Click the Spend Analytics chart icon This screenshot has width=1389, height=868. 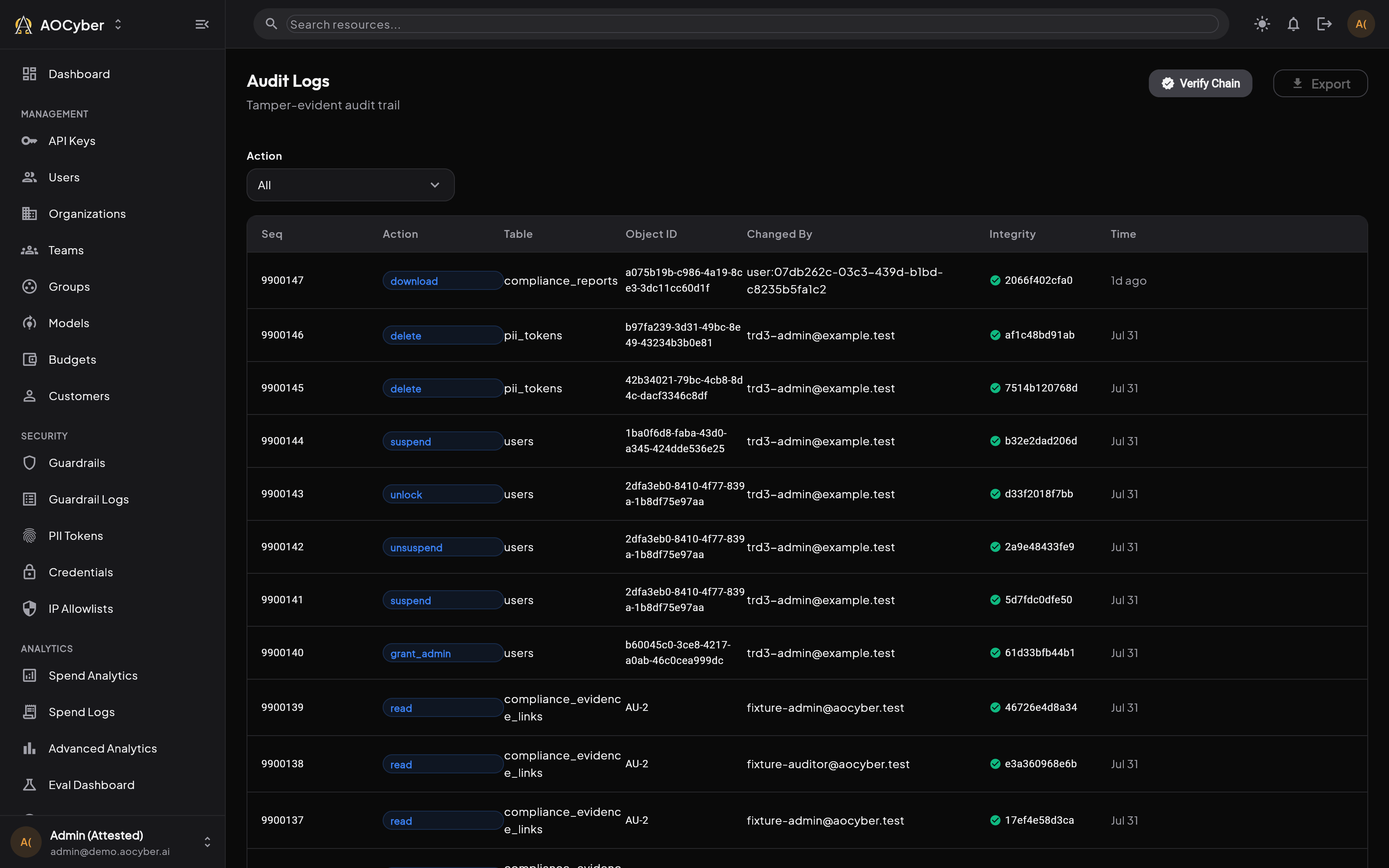(x=29, y=676)
